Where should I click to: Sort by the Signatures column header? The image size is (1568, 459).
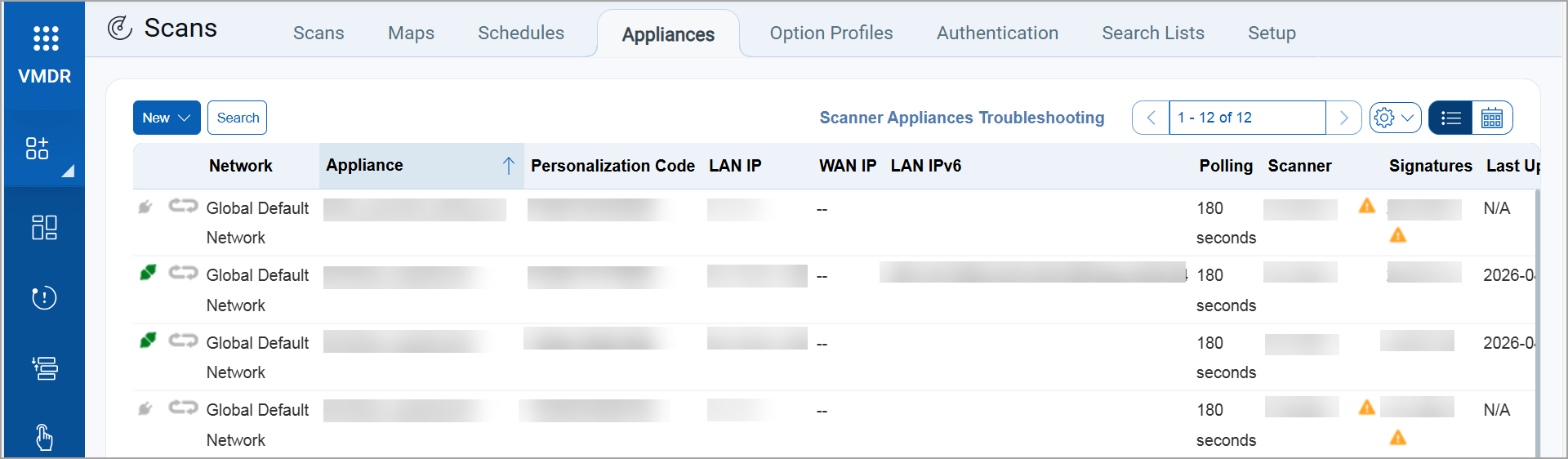[x=1430, y=166]
